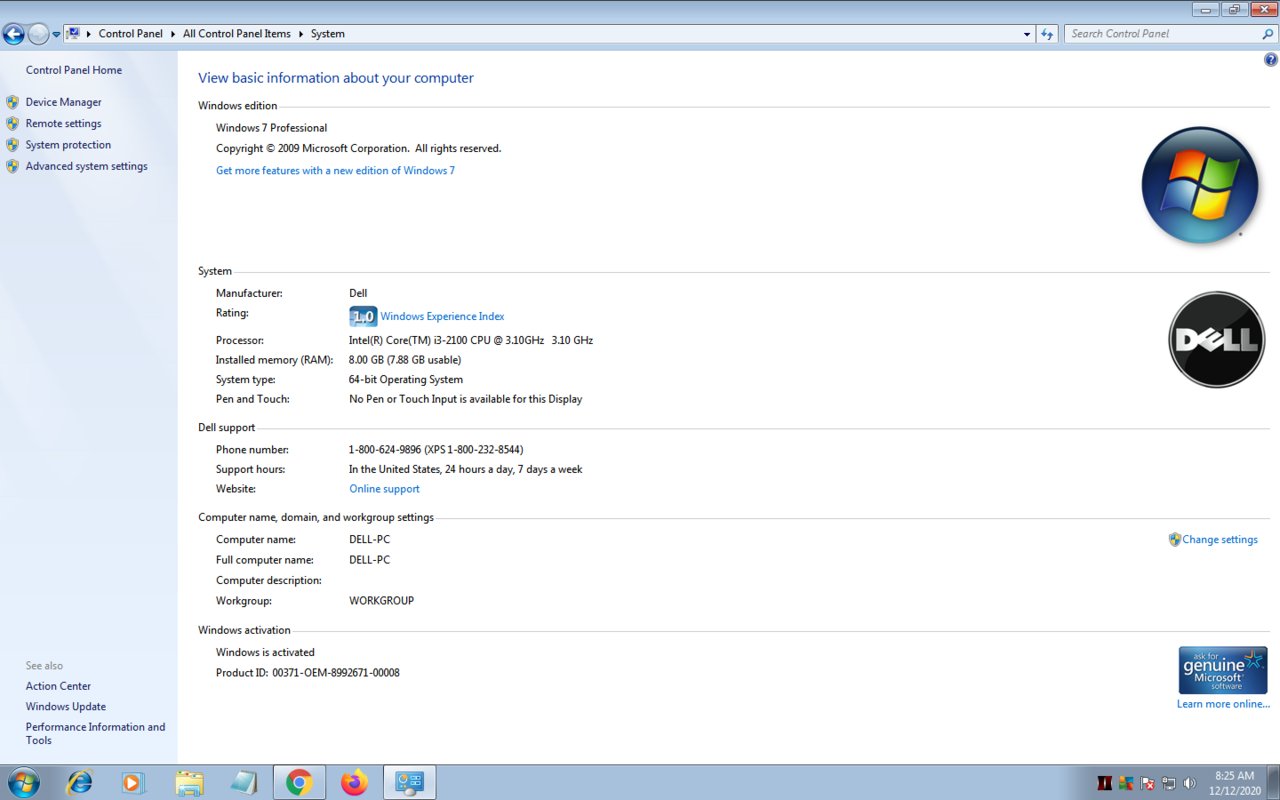Viewport: 1280px width, 800px height.
Task: Open Action Center link
Action: coord(58,686)
